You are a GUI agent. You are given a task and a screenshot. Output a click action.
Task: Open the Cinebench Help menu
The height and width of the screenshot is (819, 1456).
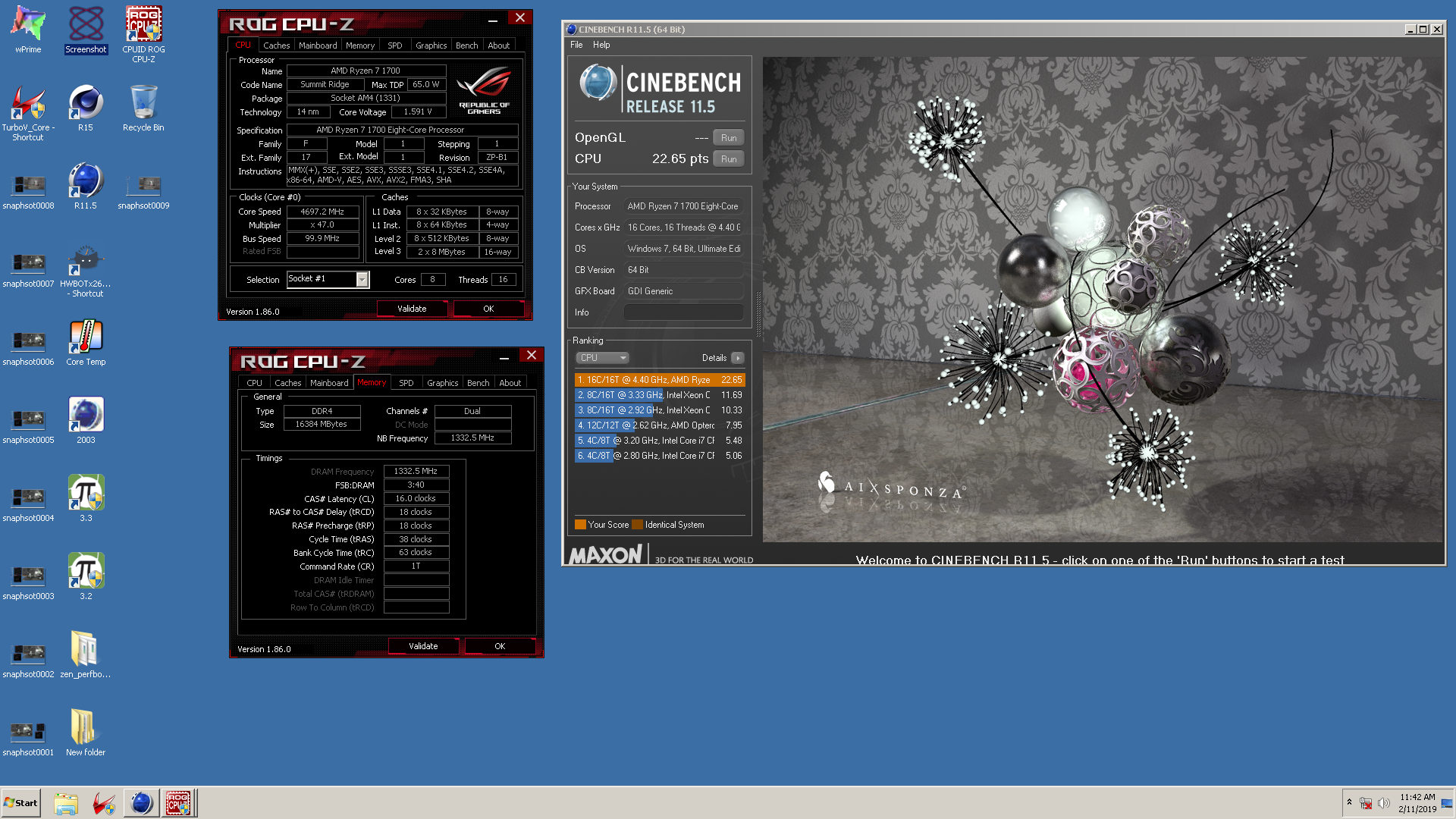601,45
